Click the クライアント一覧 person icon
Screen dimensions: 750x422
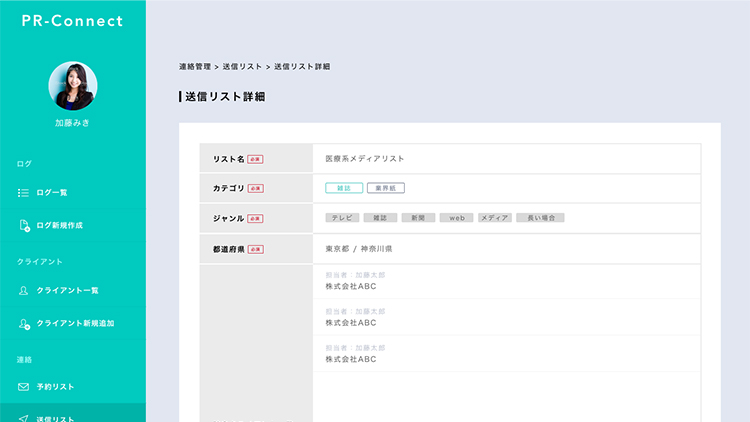[x=23, y=291]
